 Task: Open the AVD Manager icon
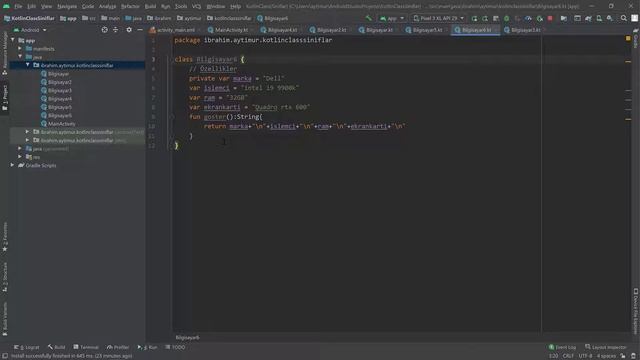(x=599, y=18)
